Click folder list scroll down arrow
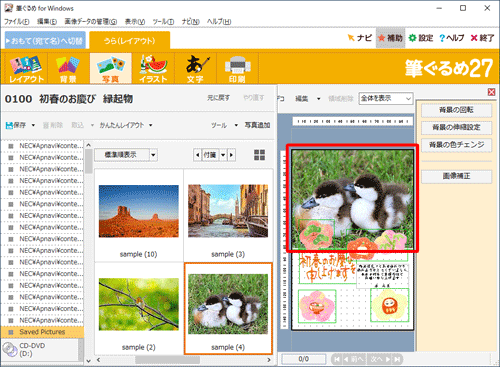Image resolution: width=500 pixels, height=367 pixels. click(x=88, y=361)
